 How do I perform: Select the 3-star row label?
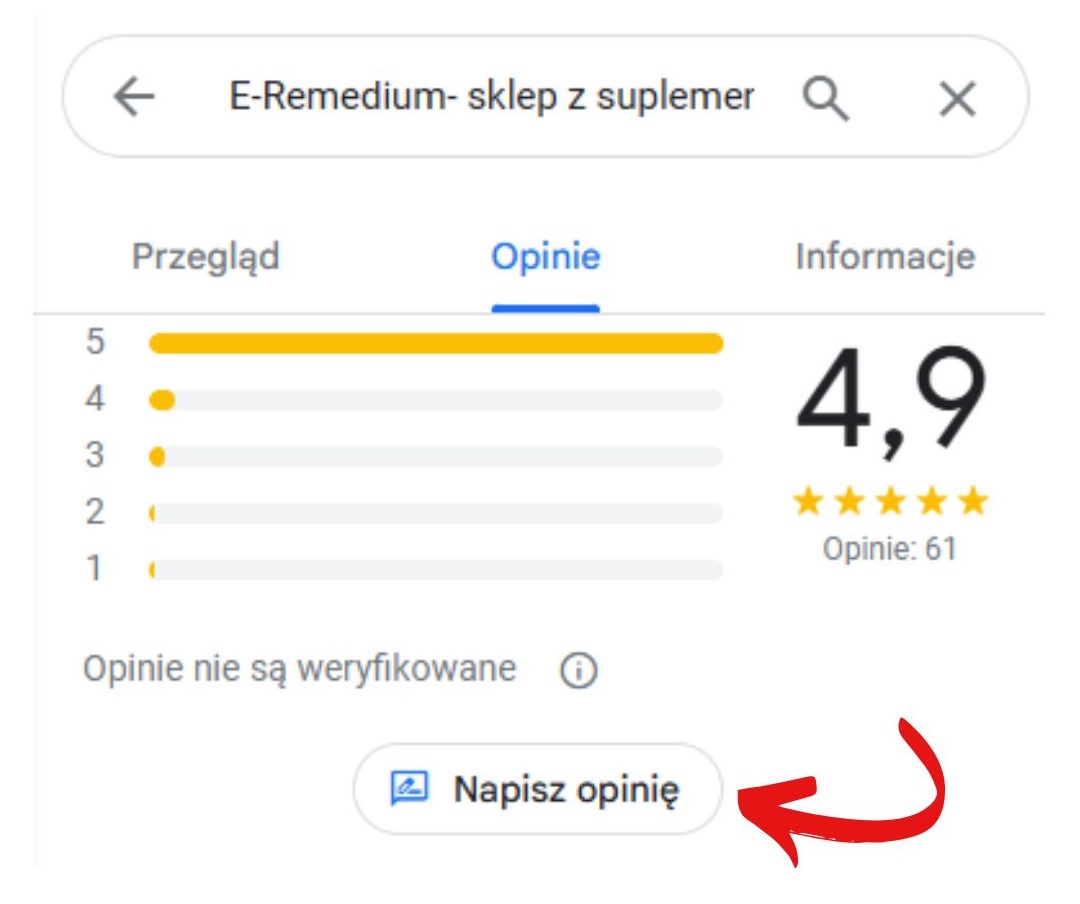pos(94,455)
